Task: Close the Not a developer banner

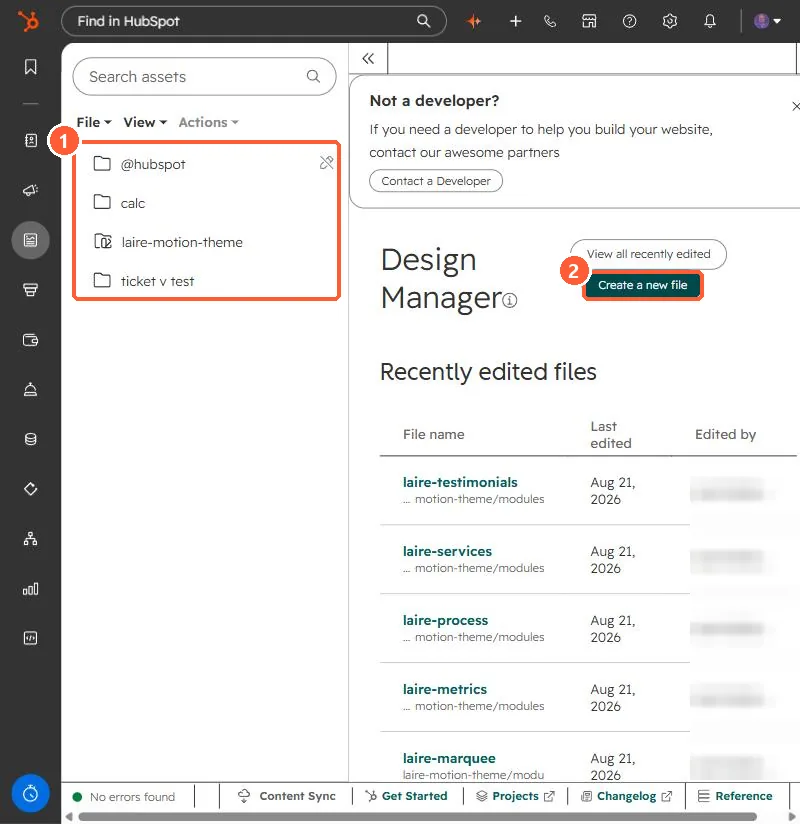Action: click(795, 106)
